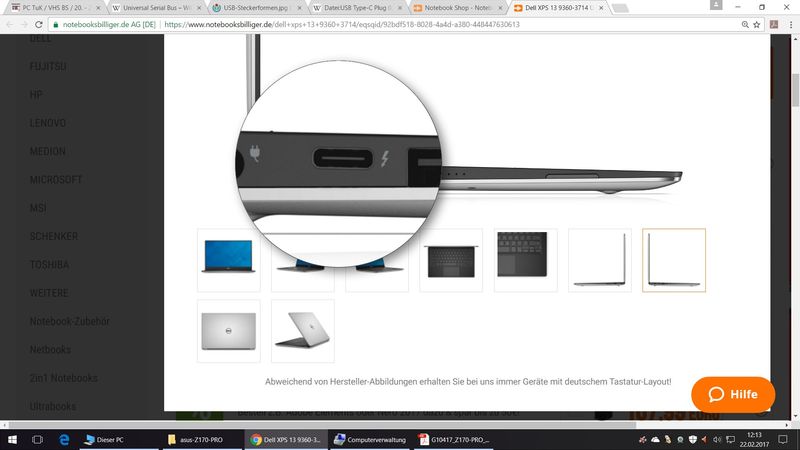Show the green padlock site security info

click(x=56, y=24)
